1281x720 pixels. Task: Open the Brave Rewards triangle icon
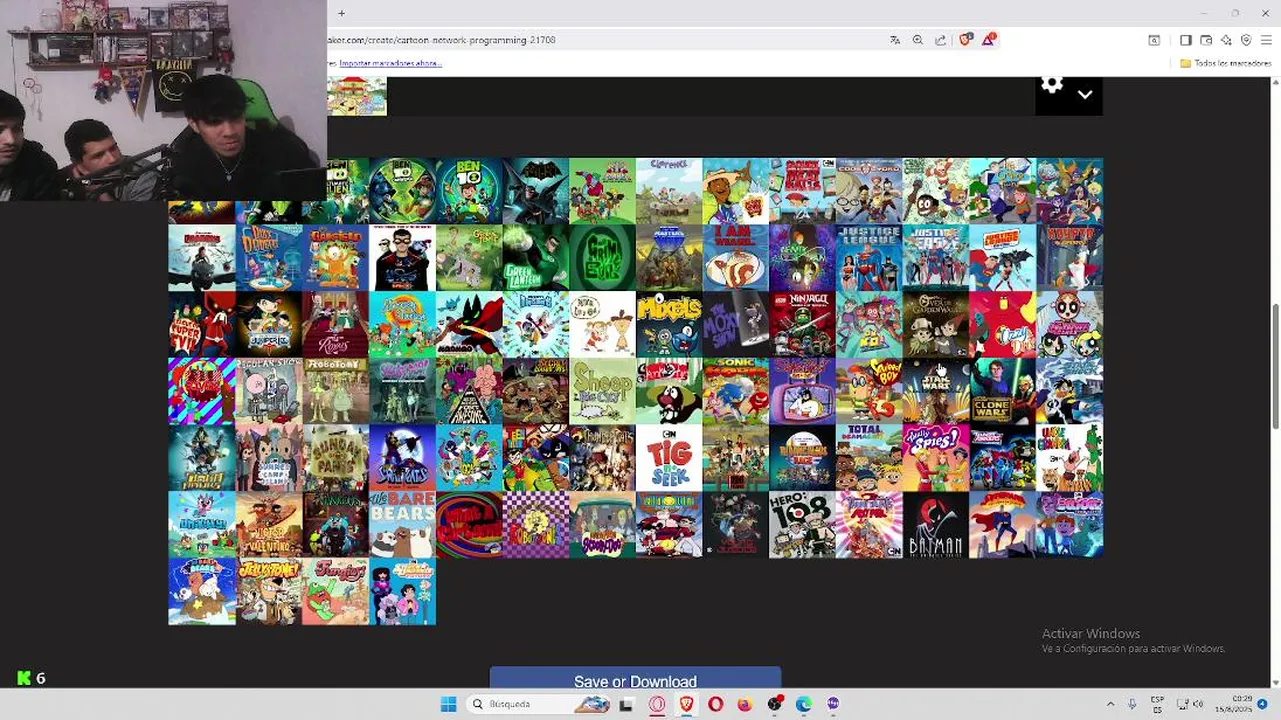[x=988, y=40]
